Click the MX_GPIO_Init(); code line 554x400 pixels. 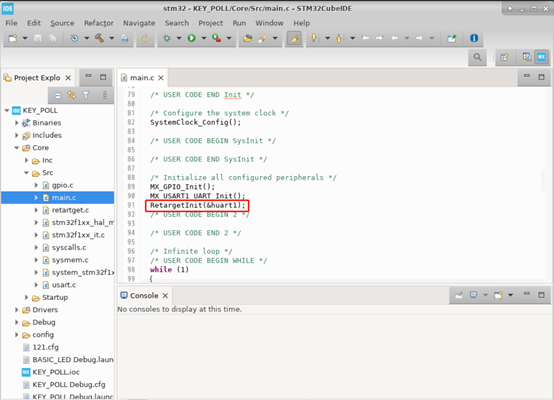click(x=182, y=187)
